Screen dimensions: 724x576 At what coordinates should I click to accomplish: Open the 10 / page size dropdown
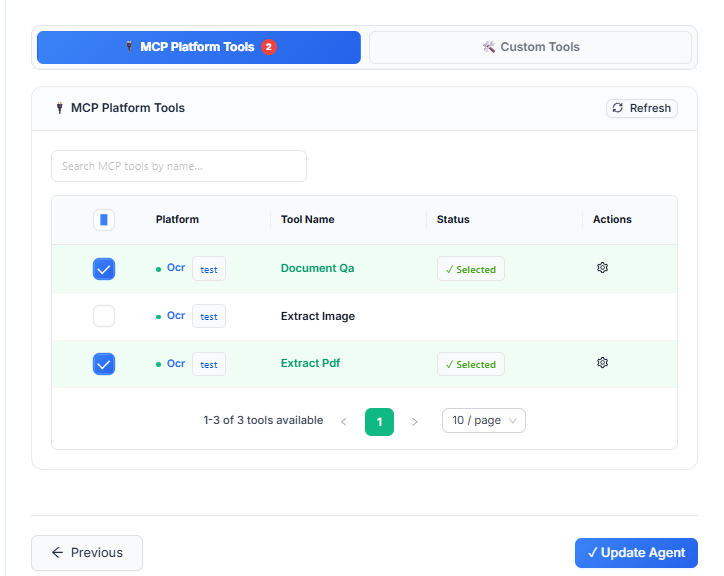point(483,420)
